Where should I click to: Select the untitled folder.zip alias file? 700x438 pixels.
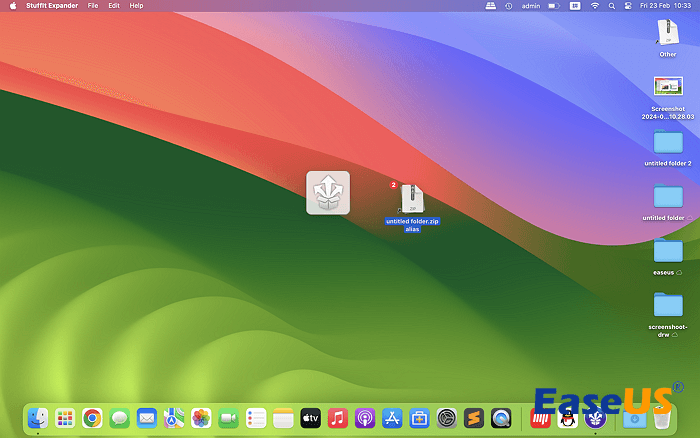413,199
